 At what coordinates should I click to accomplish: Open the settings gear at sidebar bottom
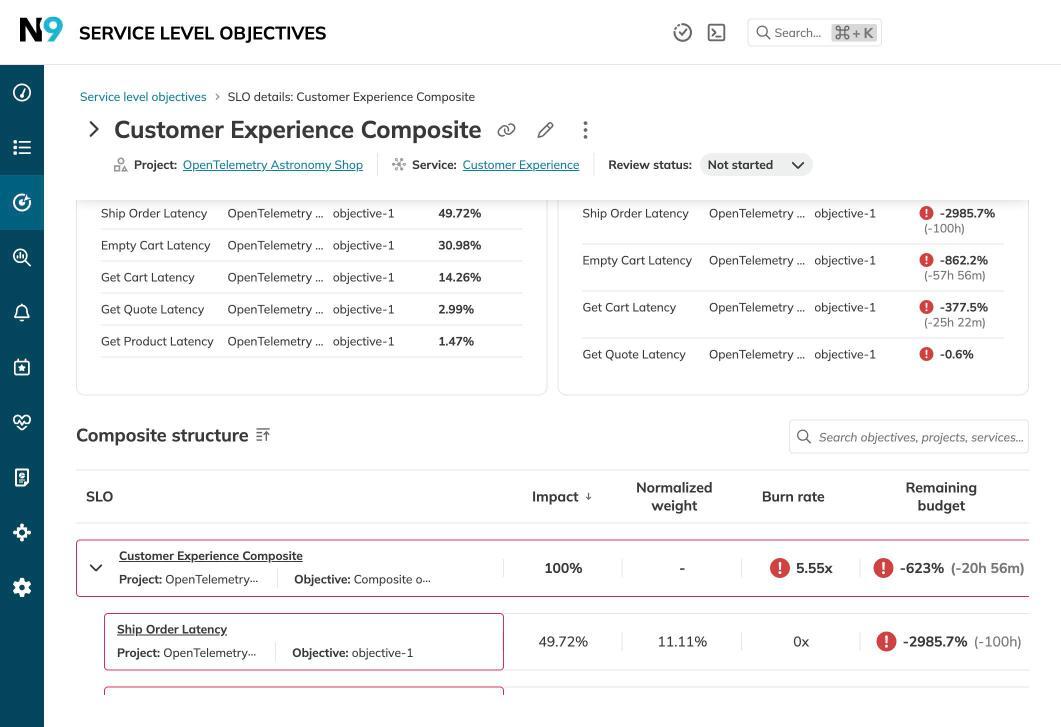pos(21,586)
